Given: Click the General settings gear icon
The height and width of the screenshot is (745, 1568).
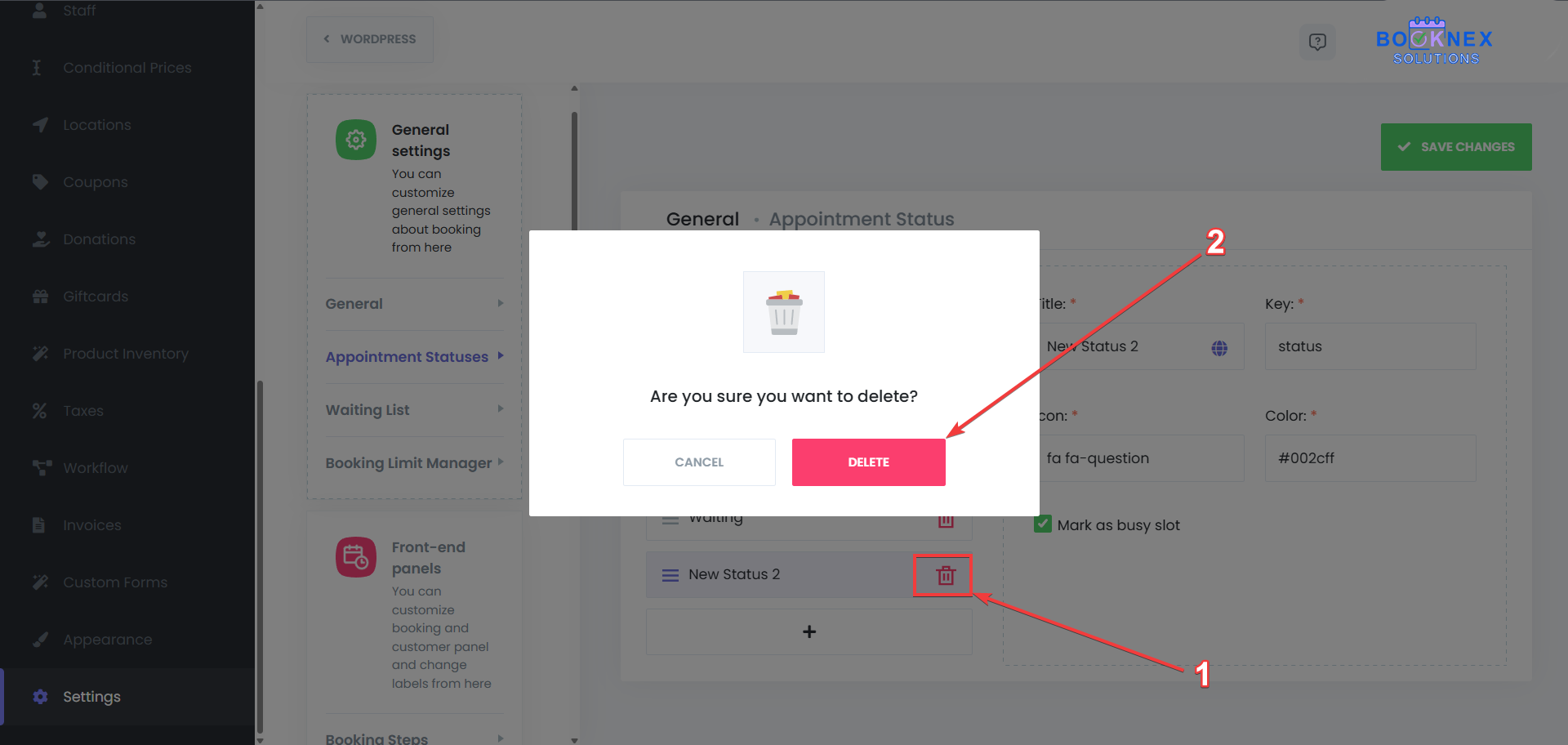Looking at the screenshot, I should point(356,140).
